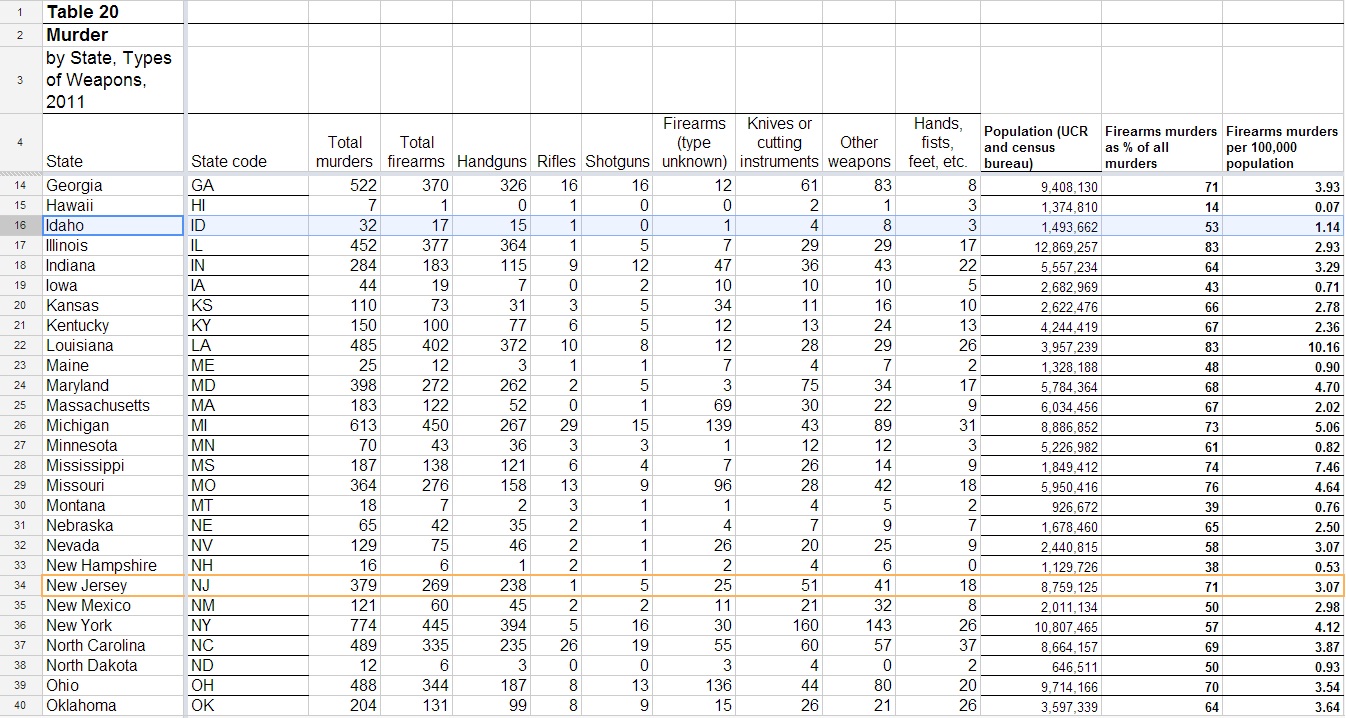Select the 'Knives or cutting instruments' header

[x=779, y=143]
